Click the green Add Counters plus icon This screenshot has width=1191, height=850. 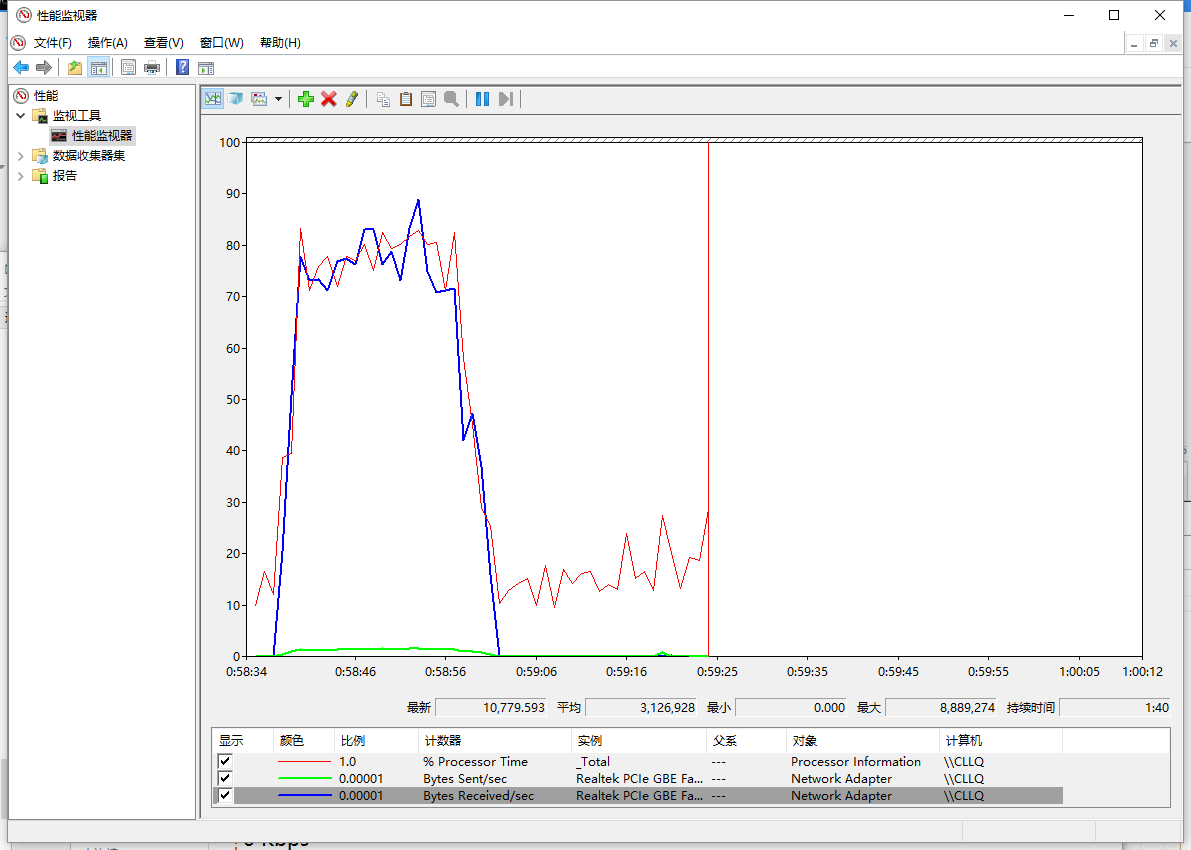coord(306,99)
